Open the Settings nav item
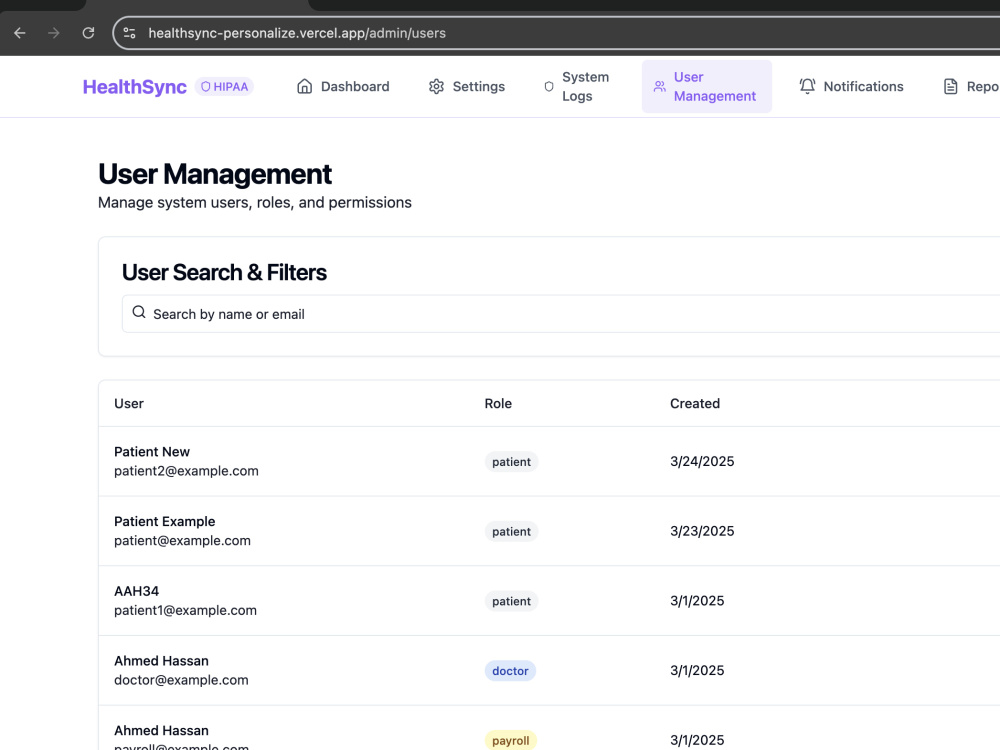Screen dimensions: 1000x750 467,87
